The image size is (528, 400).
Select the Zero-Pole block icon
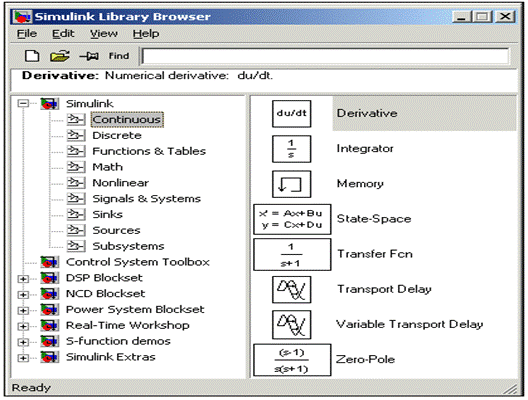click(x=292, y=360)
